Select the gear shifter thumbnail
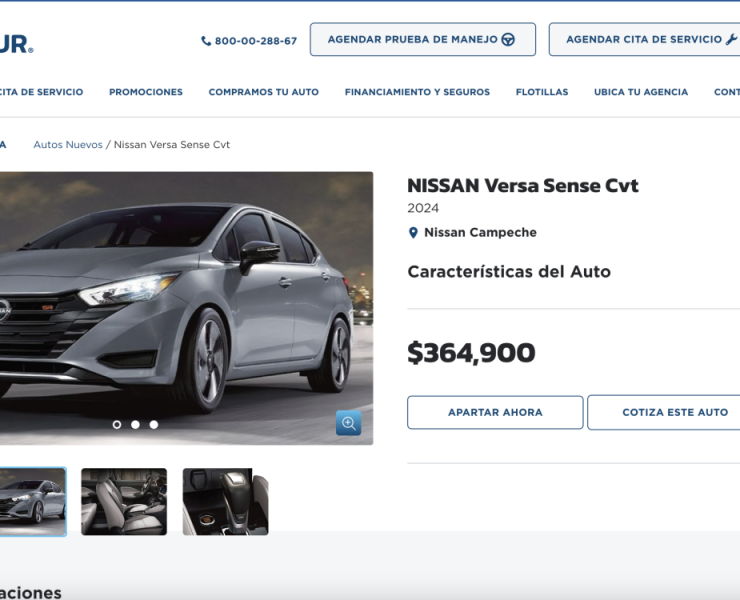This screenshot has height=600, width=740. 226,502
